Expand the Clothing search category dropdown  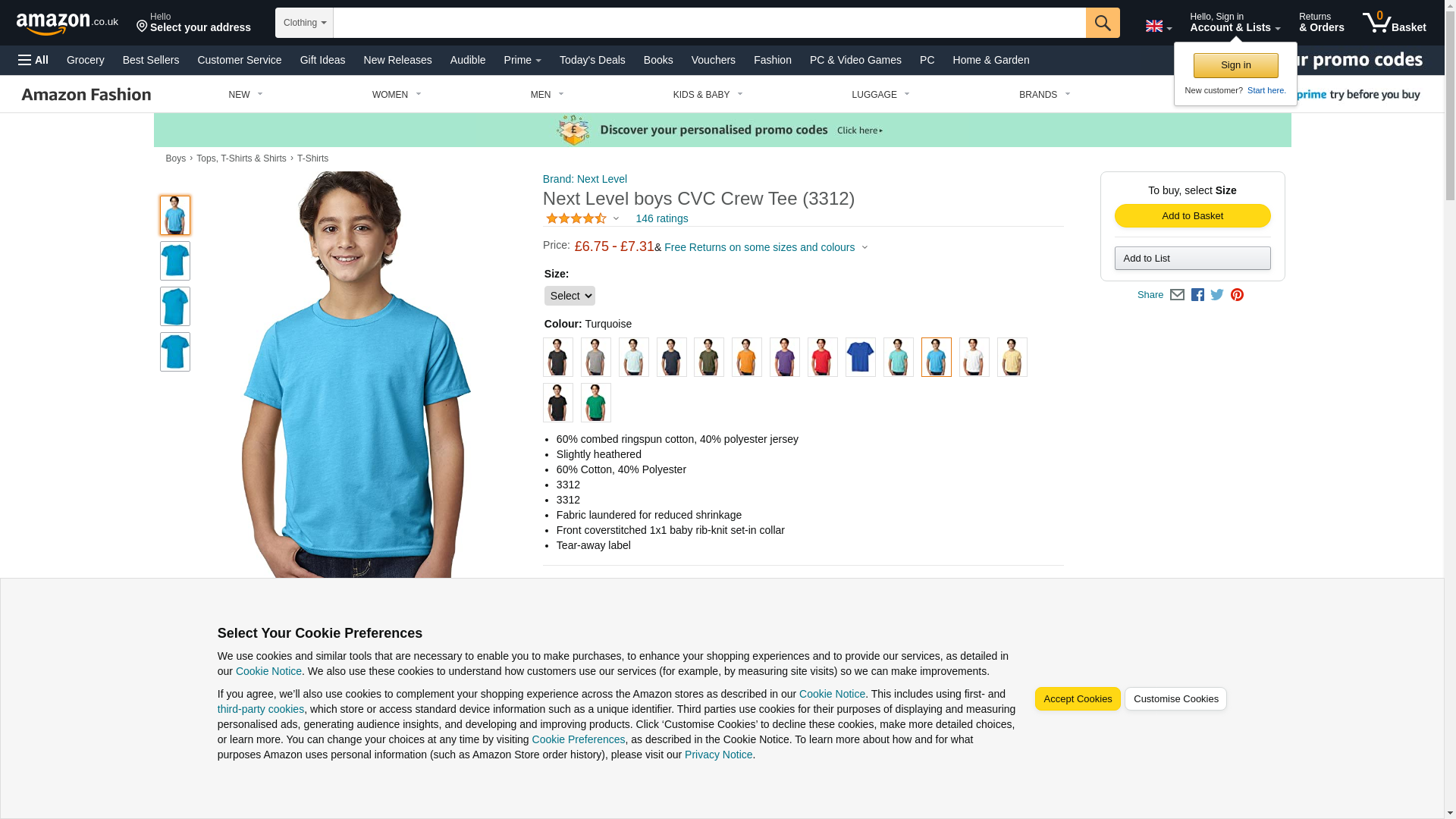tap(304, 23)
